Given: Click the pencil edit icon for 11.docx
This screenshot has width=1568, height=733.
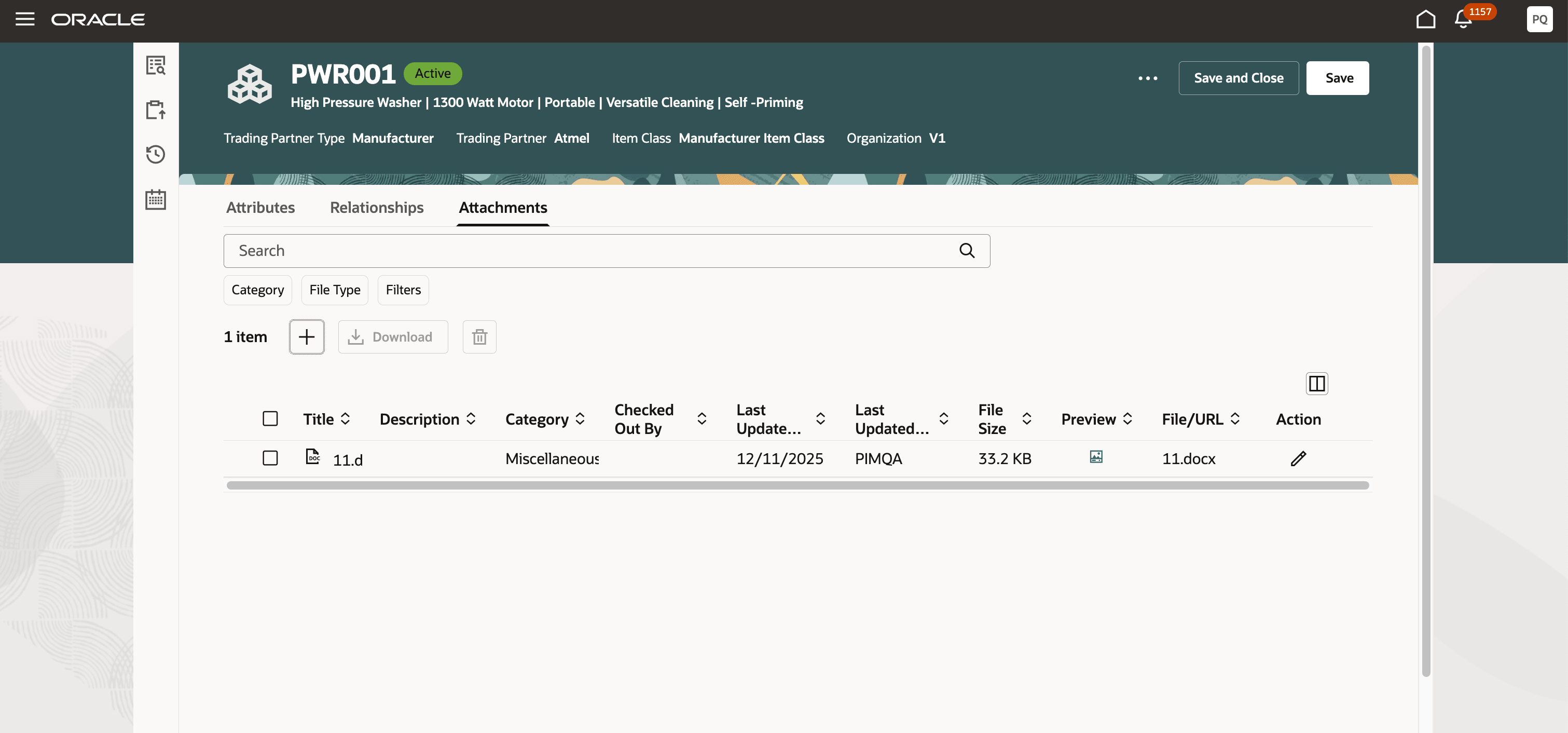Looking at the screenshot, I should [1298, 458].
